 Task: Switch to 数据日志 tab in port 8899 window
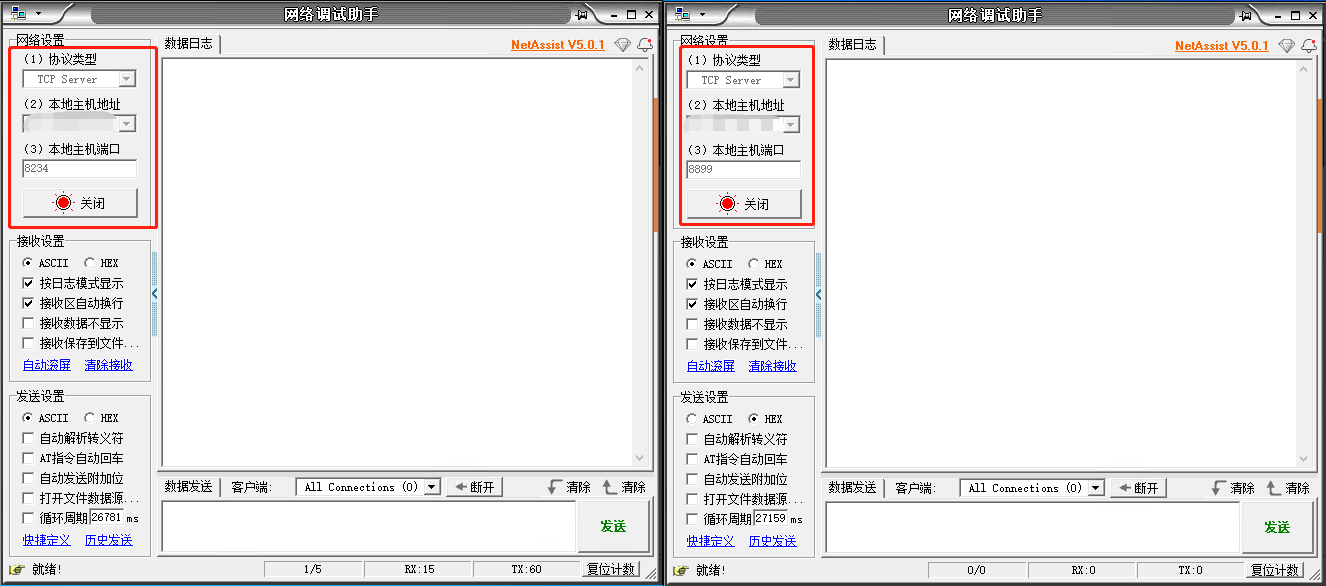tap(852, 45)
